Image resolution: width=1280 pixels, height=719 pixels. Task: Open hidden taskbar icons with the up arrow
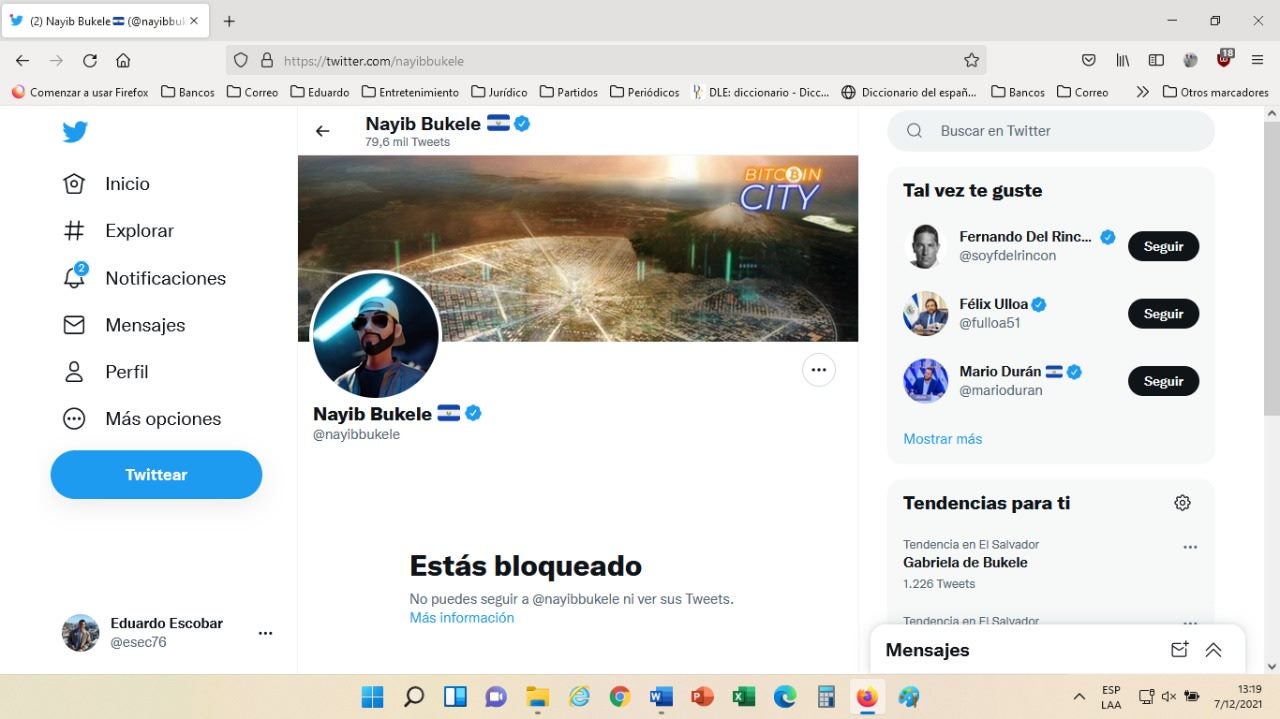(x=1079, y=697)
